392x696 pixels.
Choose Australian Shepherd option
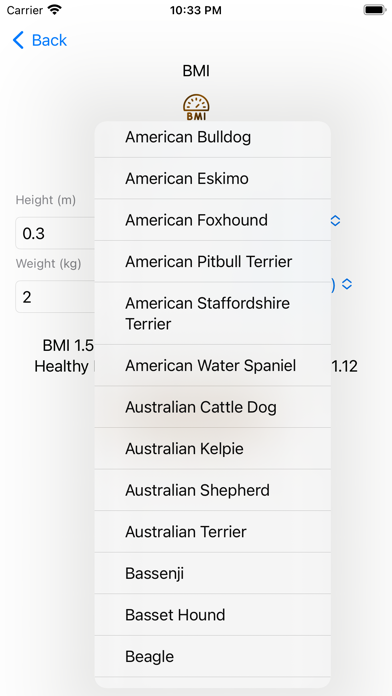[x=213, y=490]
